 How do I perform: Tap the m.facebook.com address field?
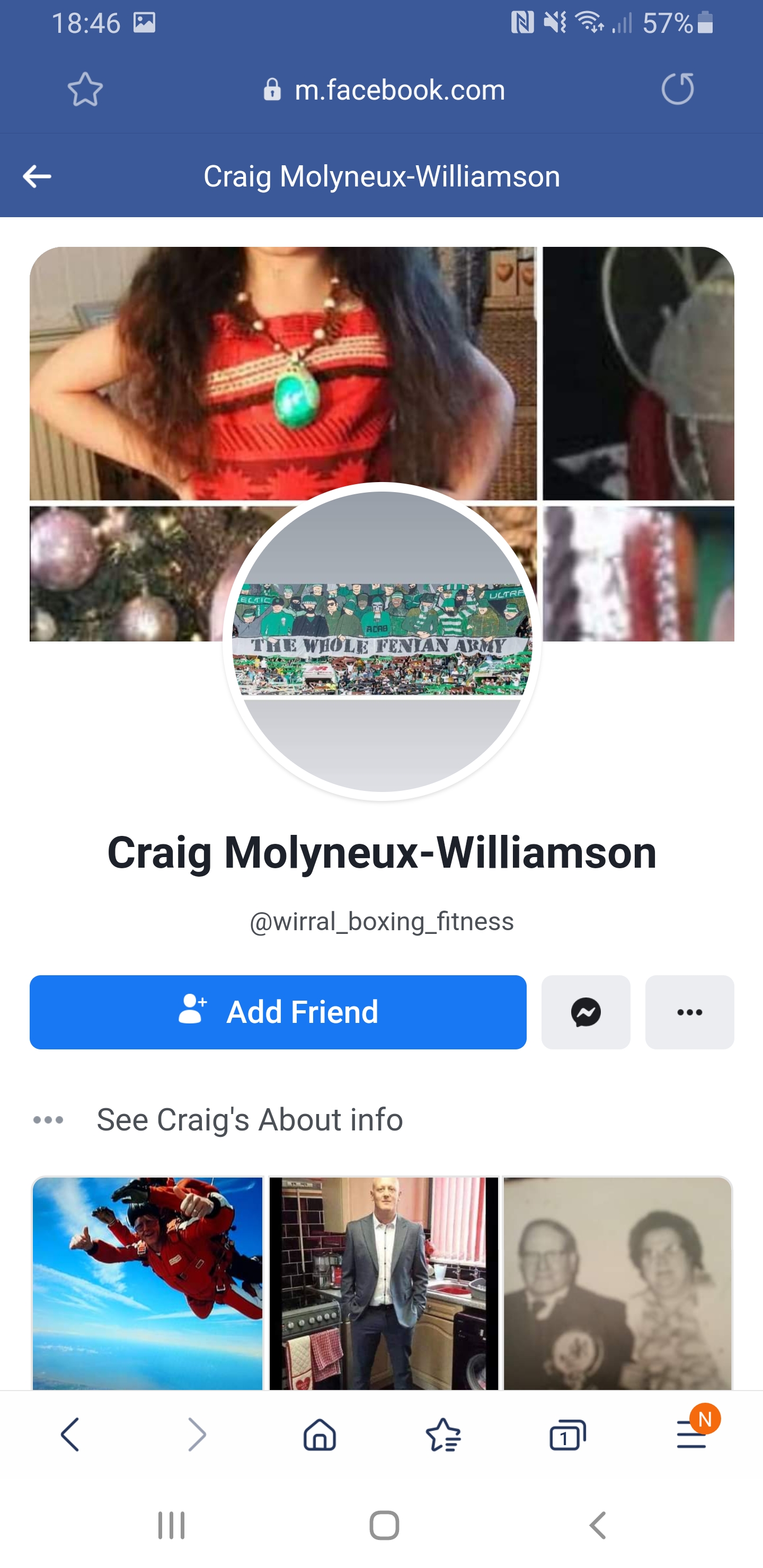[384, 90]
